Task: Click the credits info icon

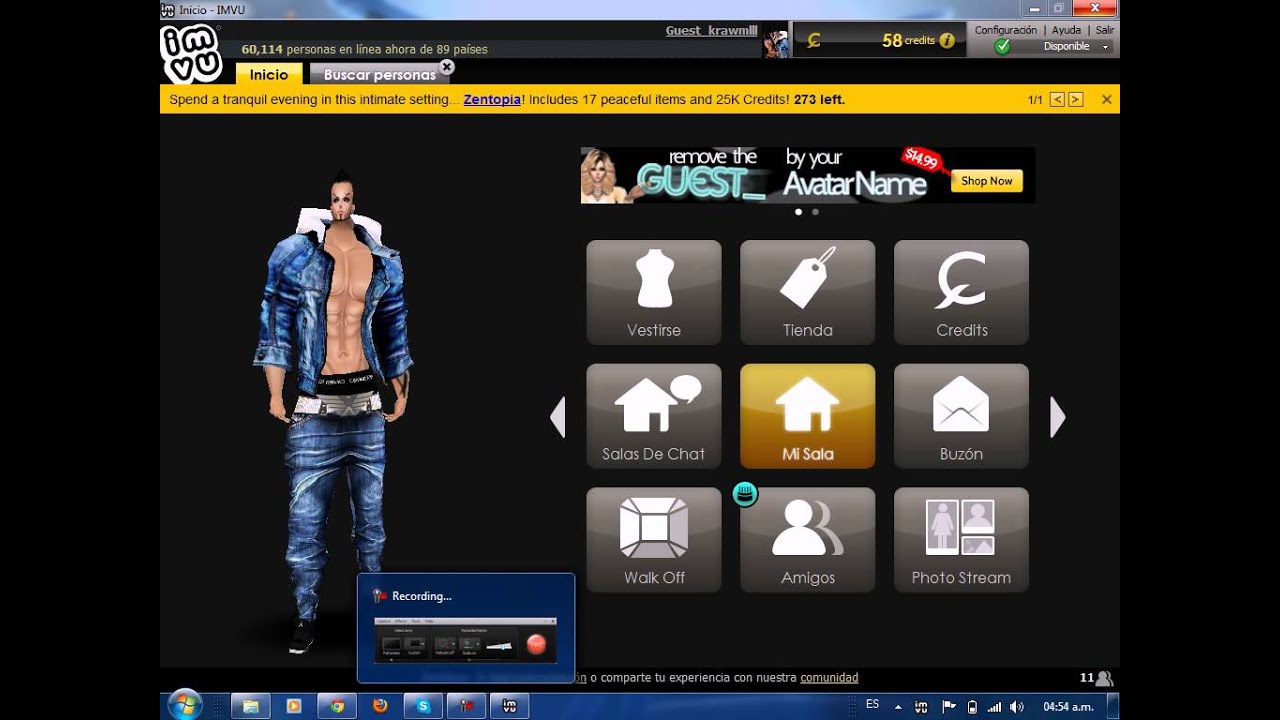Action: 946,41
